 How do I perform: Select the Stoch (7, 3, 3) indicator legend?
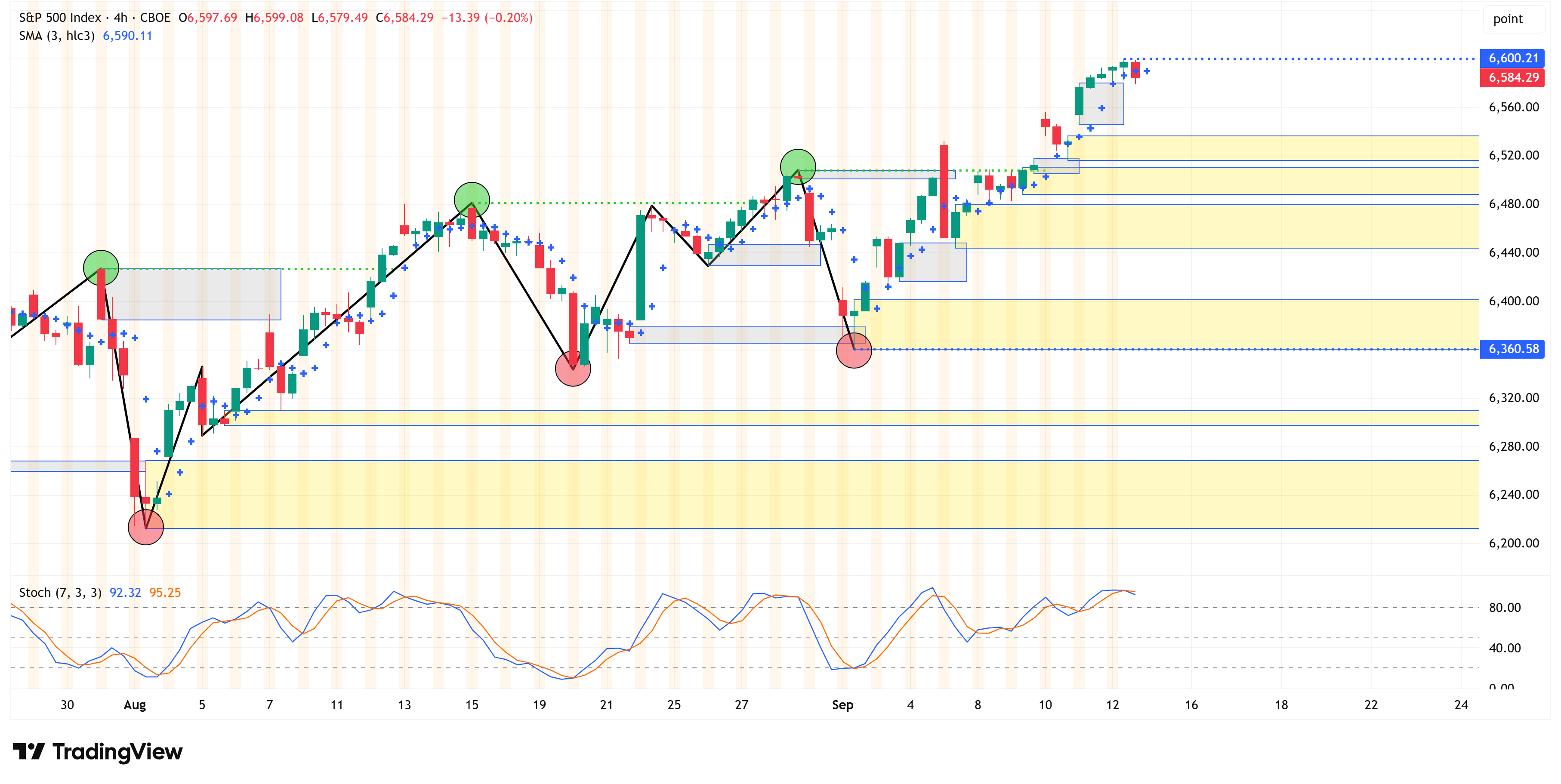[60, 593]
